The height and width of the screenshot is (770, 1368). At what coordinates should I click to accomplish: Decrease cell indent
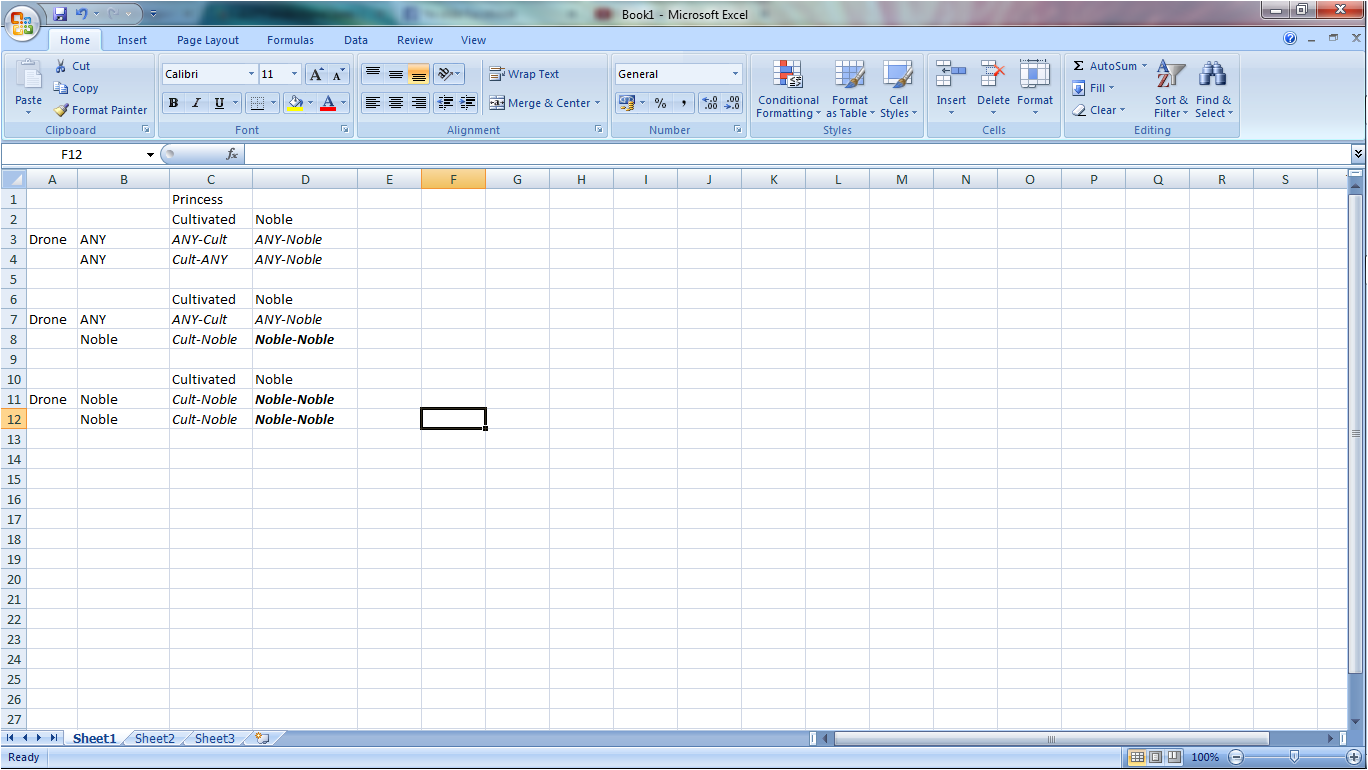point(445,103)
